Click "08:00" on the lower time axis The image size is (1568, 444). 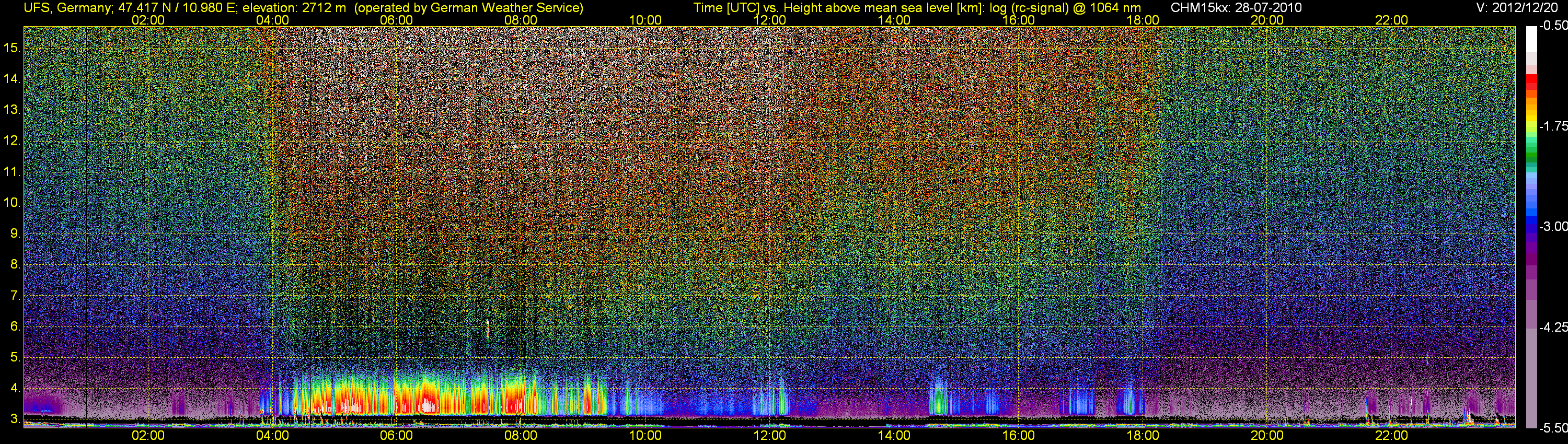[x=521, y=436]
